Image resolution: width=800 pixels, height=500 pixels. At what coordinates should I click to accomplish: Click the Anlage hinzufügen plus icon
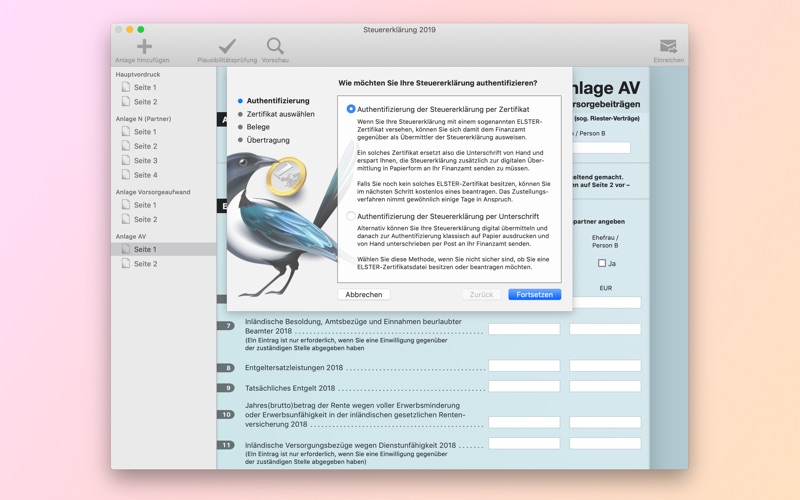pyautogui.click(x=144, y=46)
